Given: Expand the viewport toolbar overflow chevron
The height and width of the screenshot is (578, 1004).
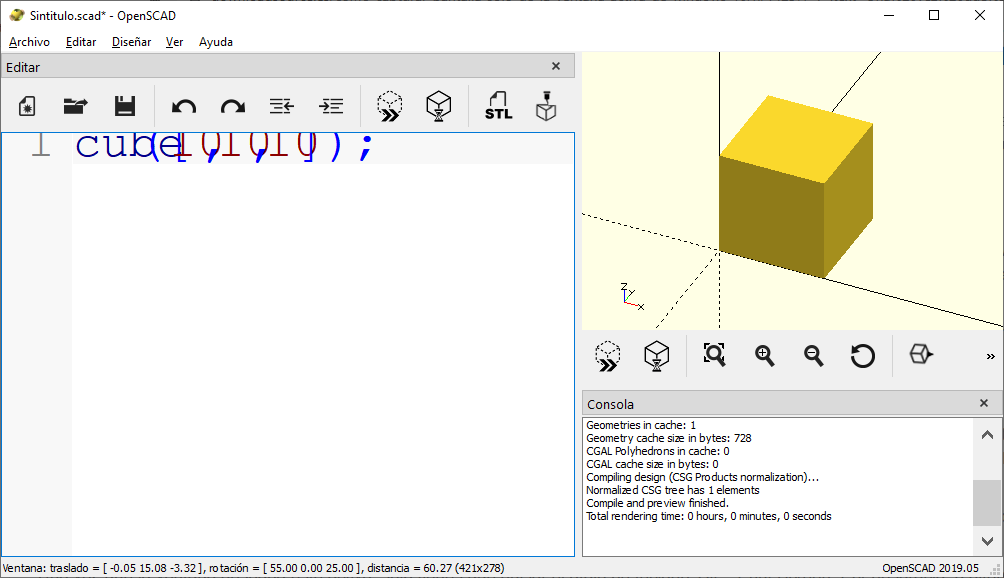Looking at the screenshot, I should pos(990,356).
